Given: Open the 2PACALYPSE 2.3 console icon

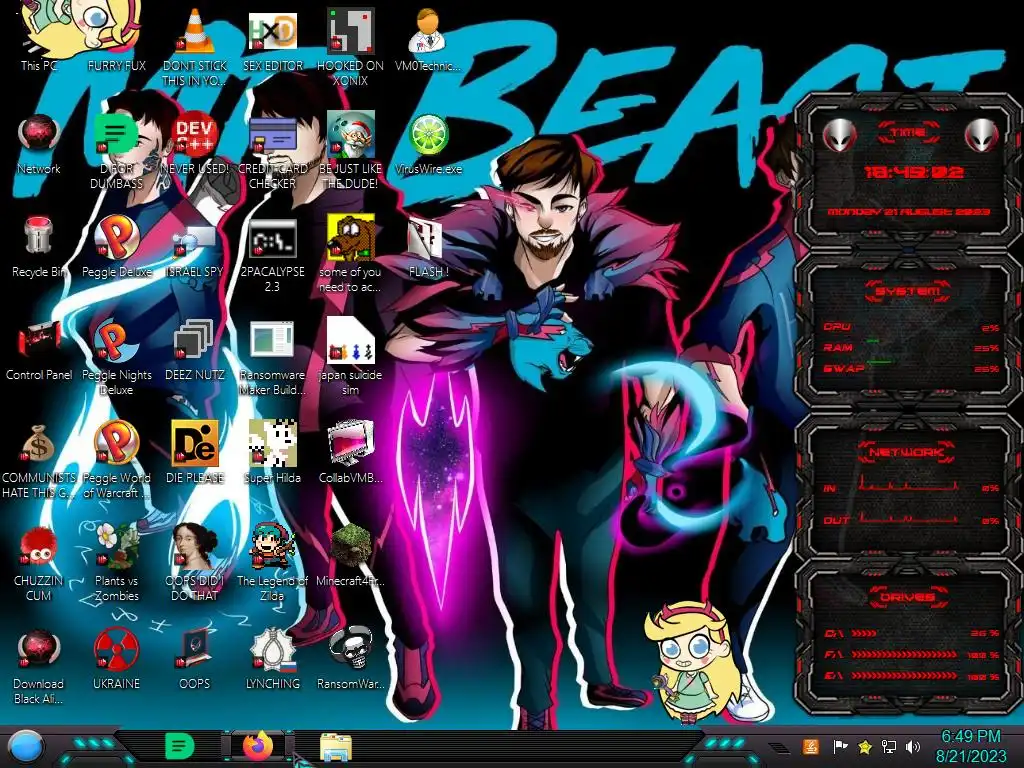Looking at the screenshot, I should [272, 238].
